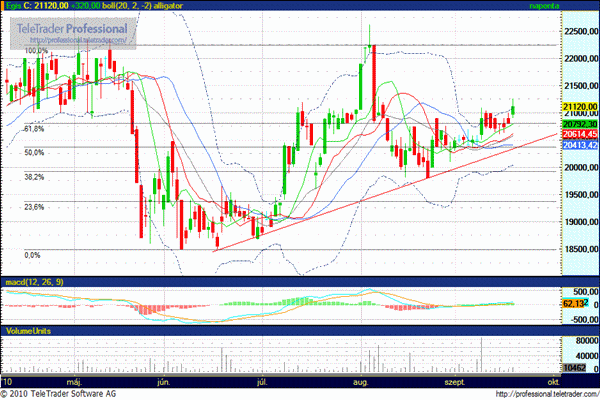Select the red 20614,45 price tag
This screenshot has height=400, width=600.
point(579,134)
